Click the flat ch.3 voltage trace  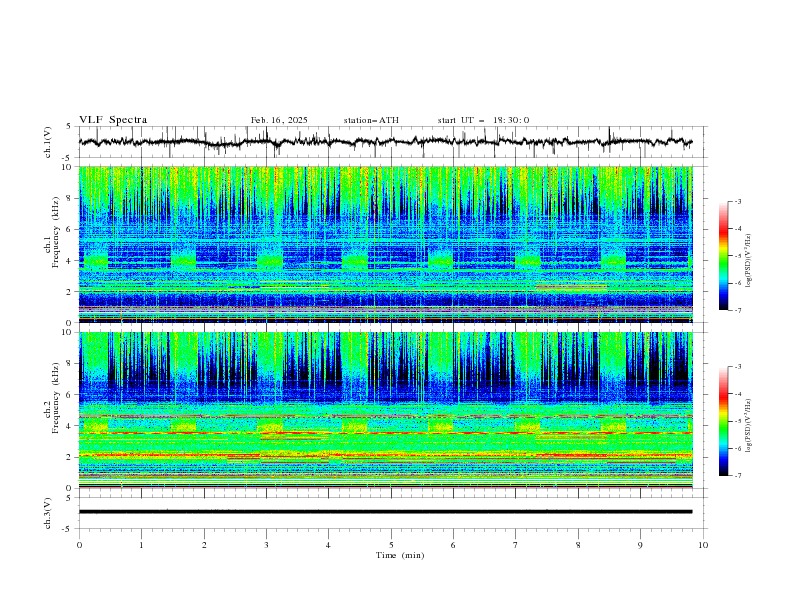[385, 512]
